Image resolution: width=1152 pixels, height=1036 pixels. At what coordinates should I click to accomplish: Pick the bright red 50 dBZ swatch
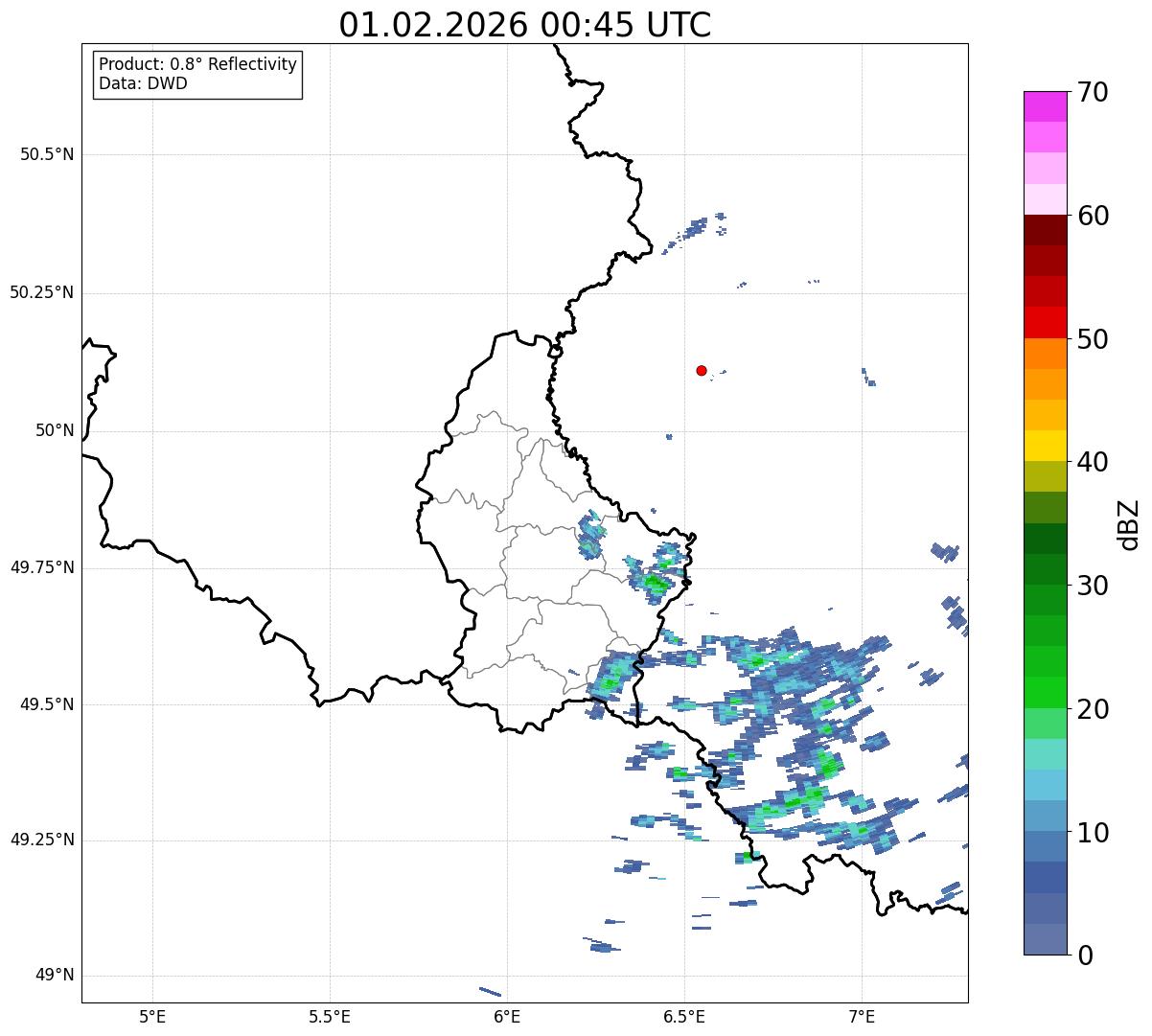[x=1045, y=323]
